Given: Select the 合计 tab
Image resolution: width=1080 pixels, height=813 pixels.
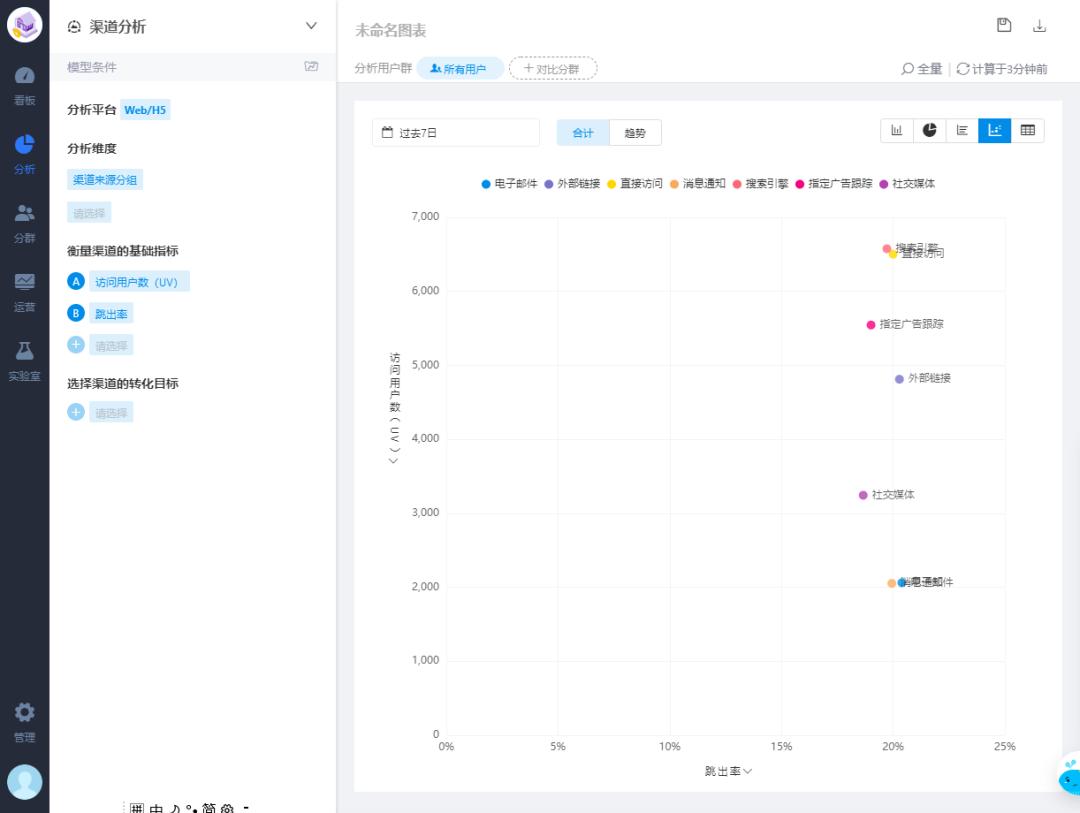Looking at the screenshot, I should pos(583,133).
